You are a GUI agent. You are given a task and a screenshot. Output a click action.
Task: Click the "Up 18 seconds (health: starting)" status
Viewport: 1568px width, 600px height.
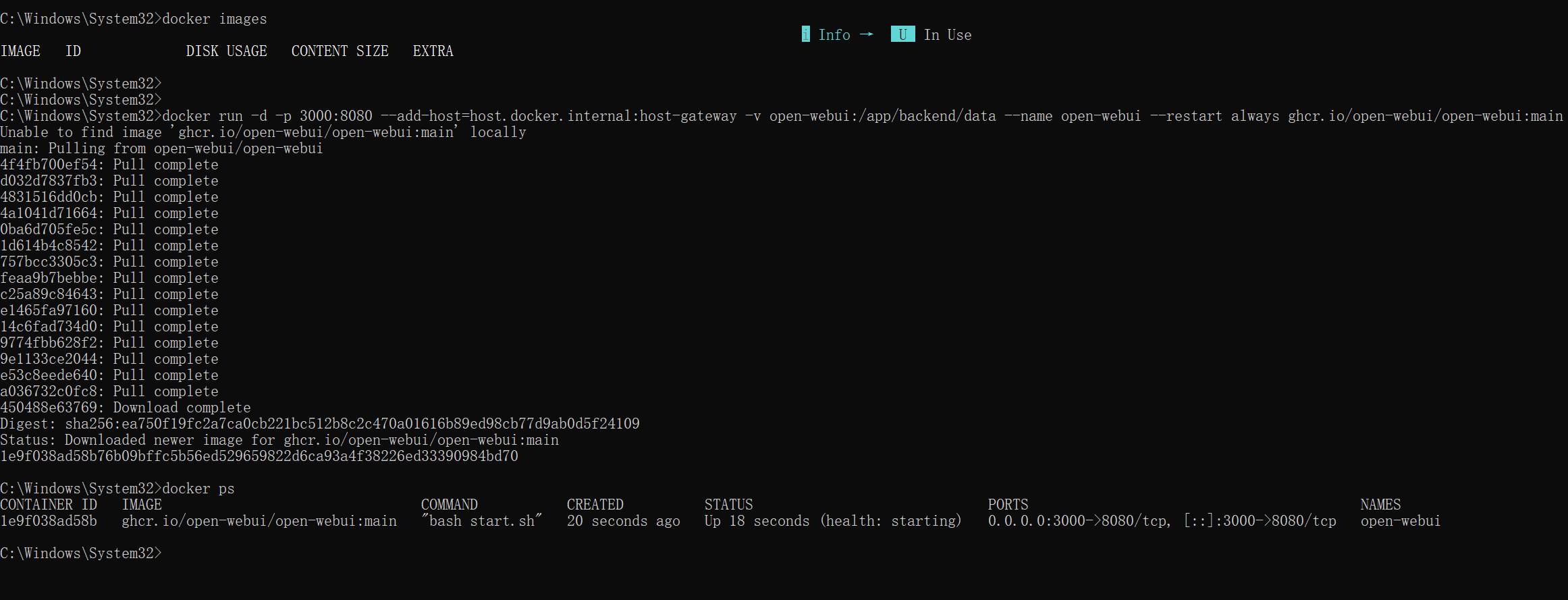[x=833, y=521]
